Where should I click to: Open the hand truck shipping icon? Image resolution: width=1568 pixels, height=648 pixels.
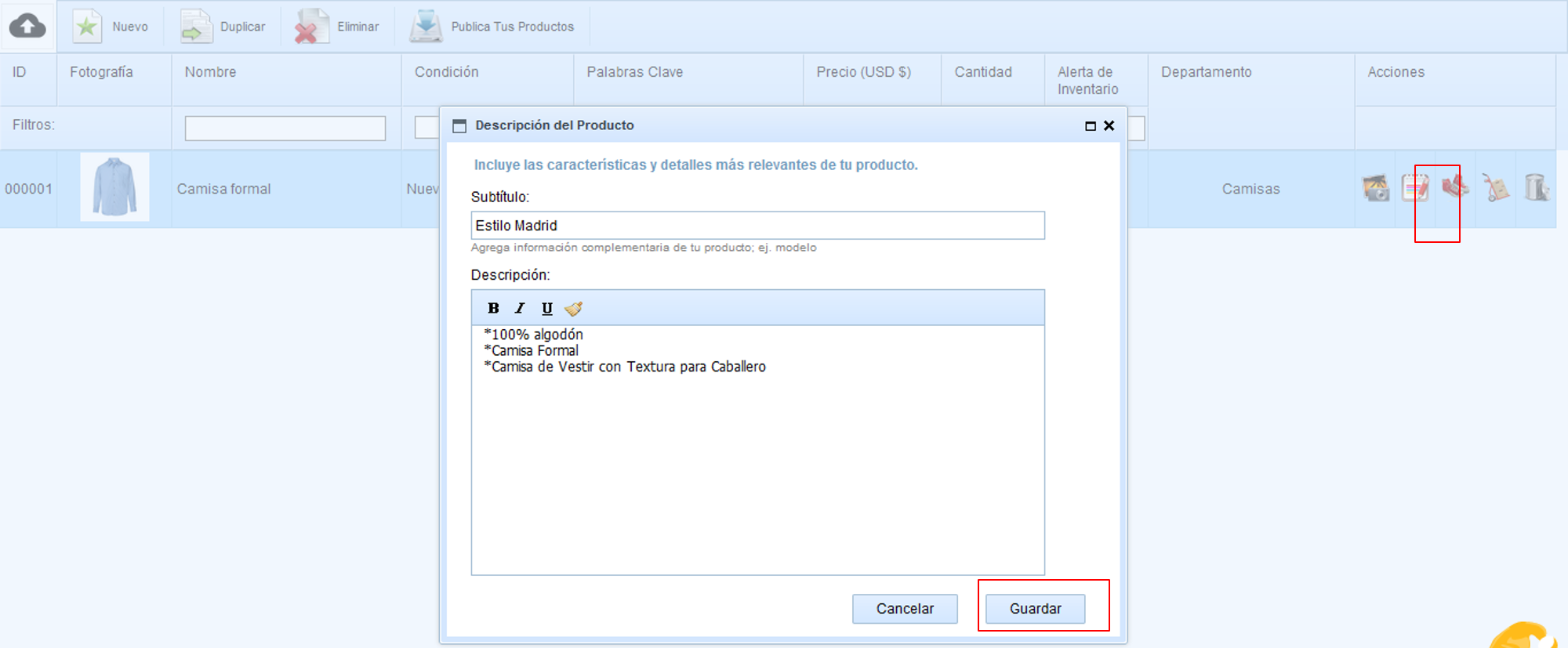[1496, 188]
